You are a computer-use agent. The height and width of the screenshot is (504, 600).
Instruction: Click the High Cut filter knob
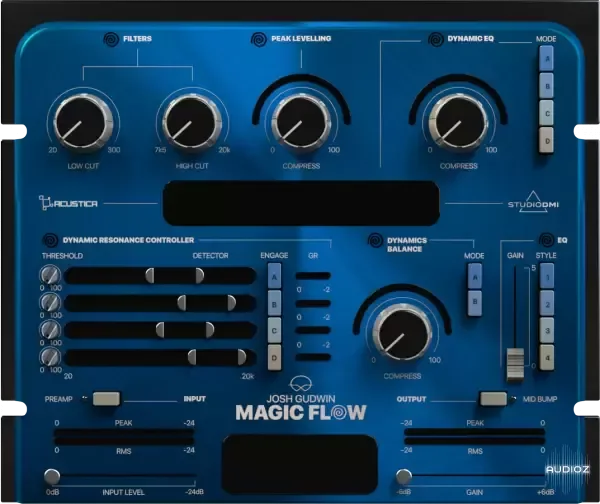[192, 122]
